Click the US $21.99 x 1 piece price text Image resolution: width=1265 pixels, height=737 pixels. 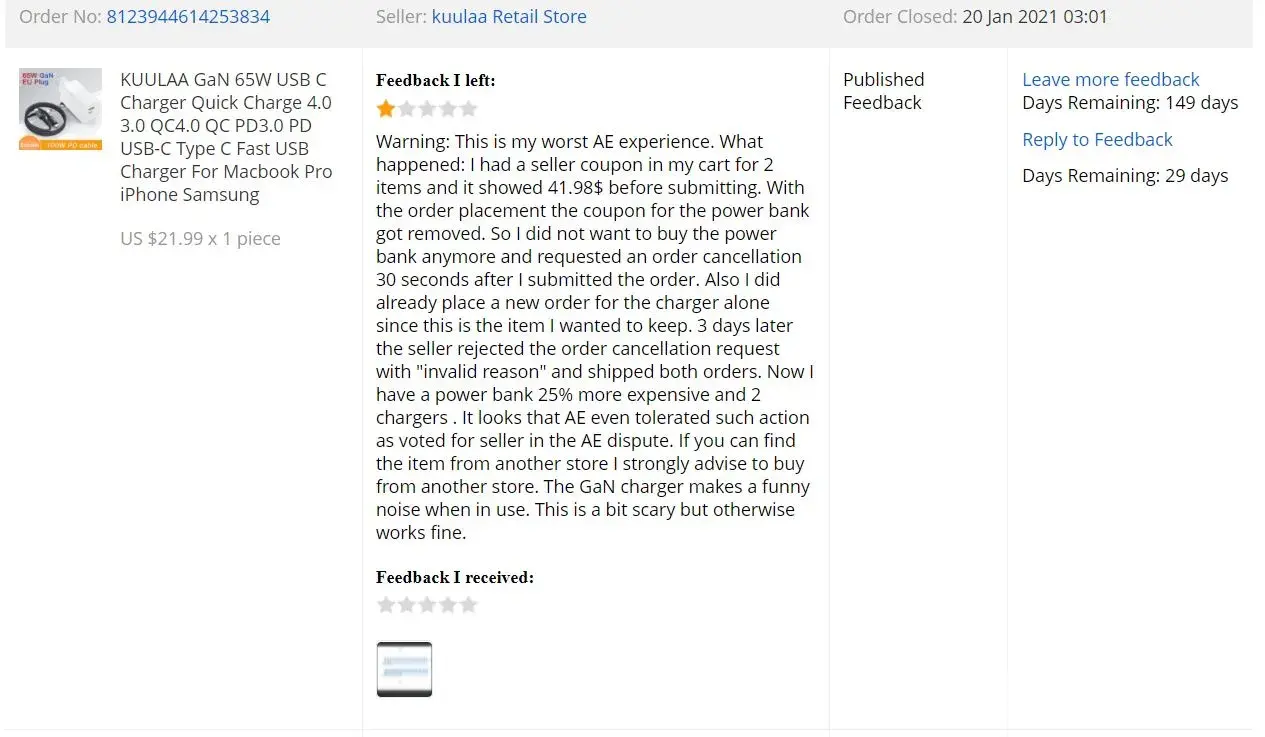point(200,239)
